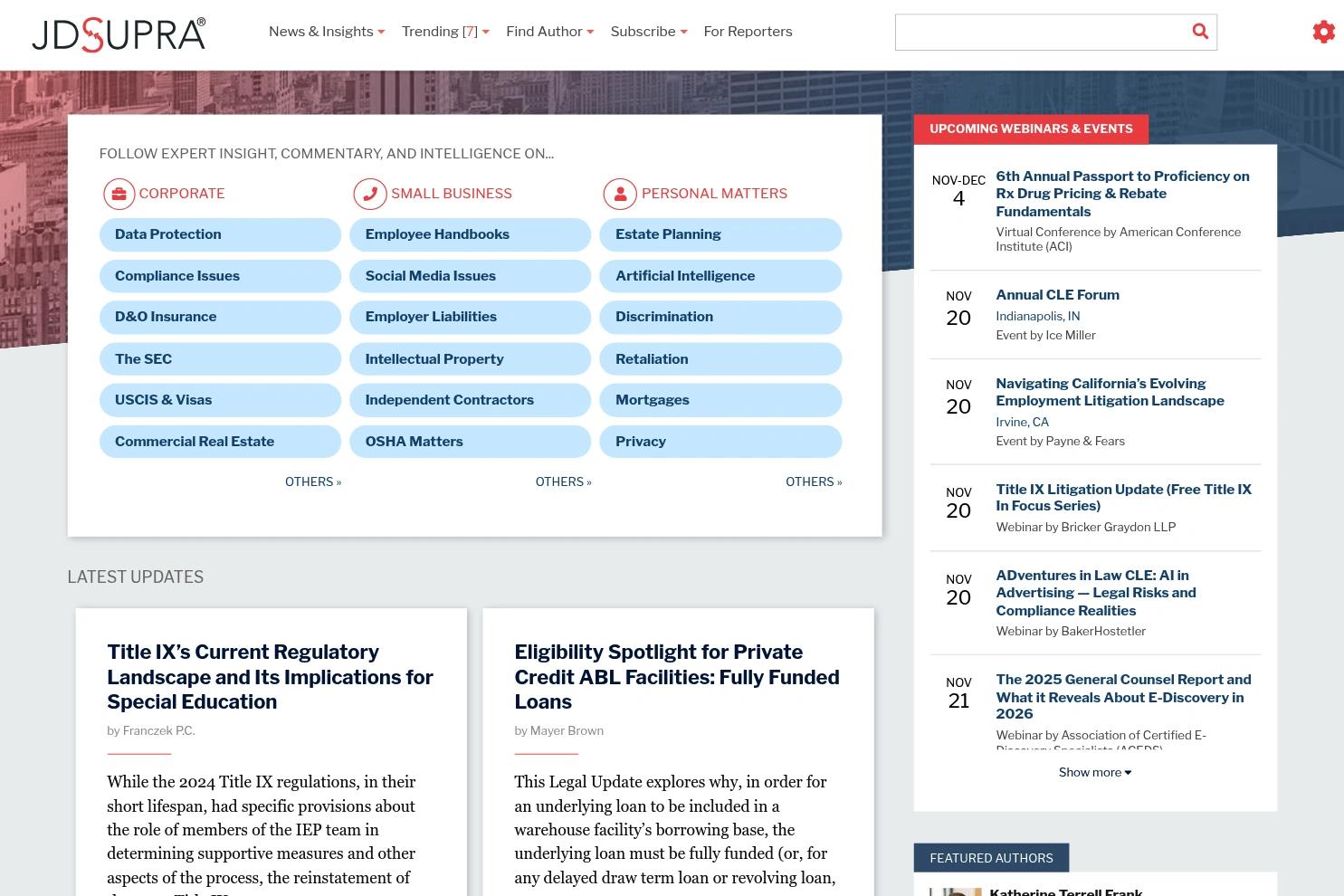Expand the Find Author dropdown
This screenshot has width=1344, height=896.
pyautogui.click(x=550, y=32)
